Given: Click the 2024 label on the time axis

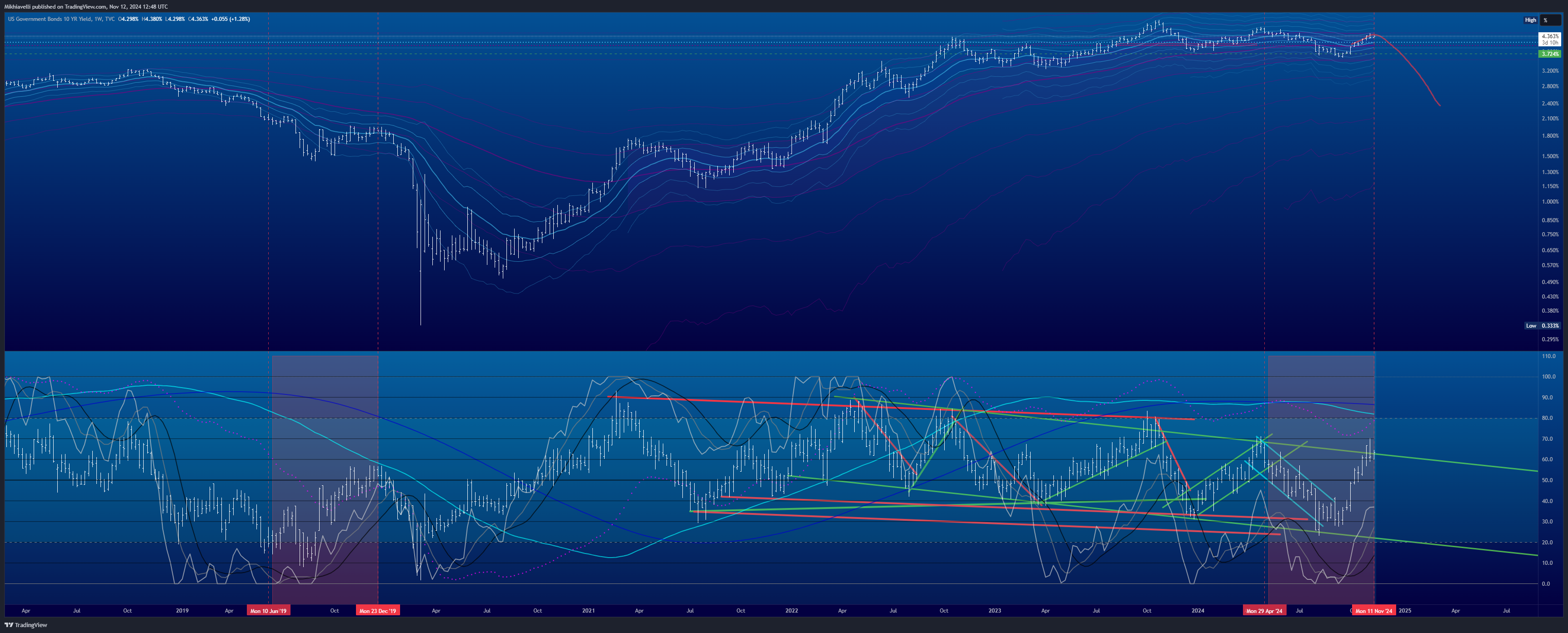Looking at the screenshot, I should tap(1198, 610).
